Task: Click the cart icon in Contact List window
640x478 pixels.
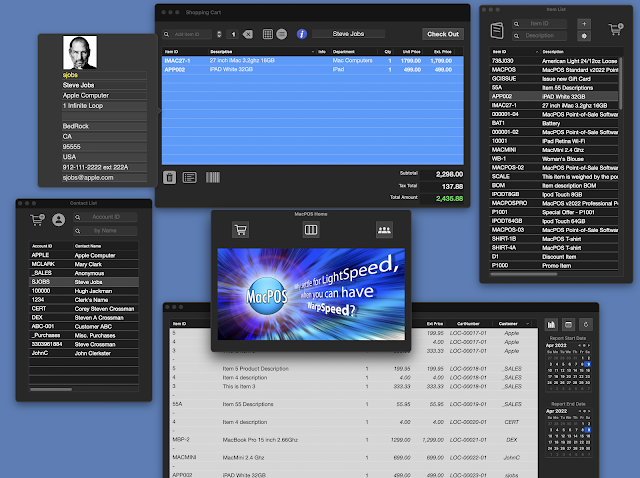Action: (x=38, y=220)
